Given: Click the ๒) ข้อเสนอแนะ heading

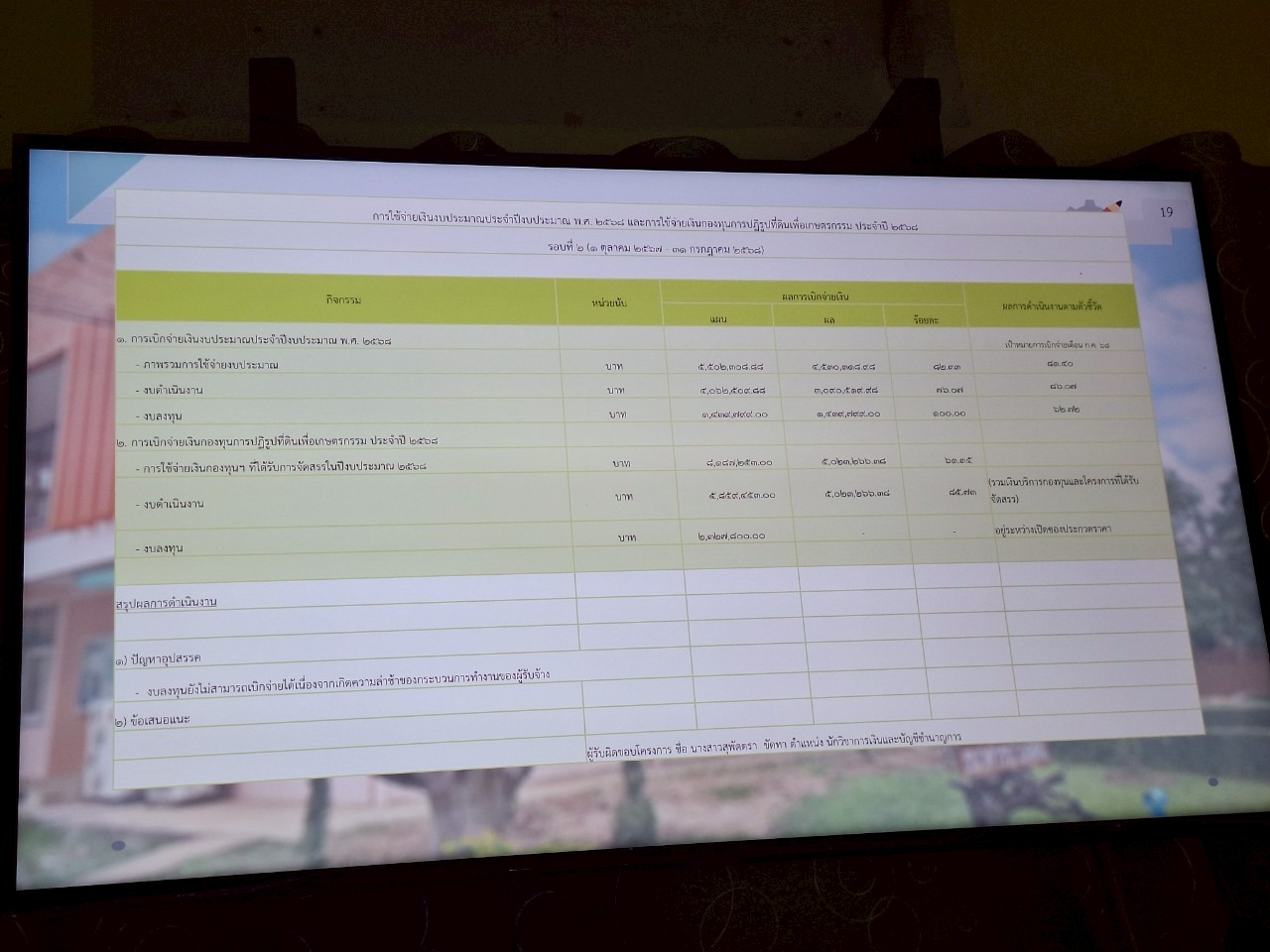Looking at the screenshot, I should (154, 720).
